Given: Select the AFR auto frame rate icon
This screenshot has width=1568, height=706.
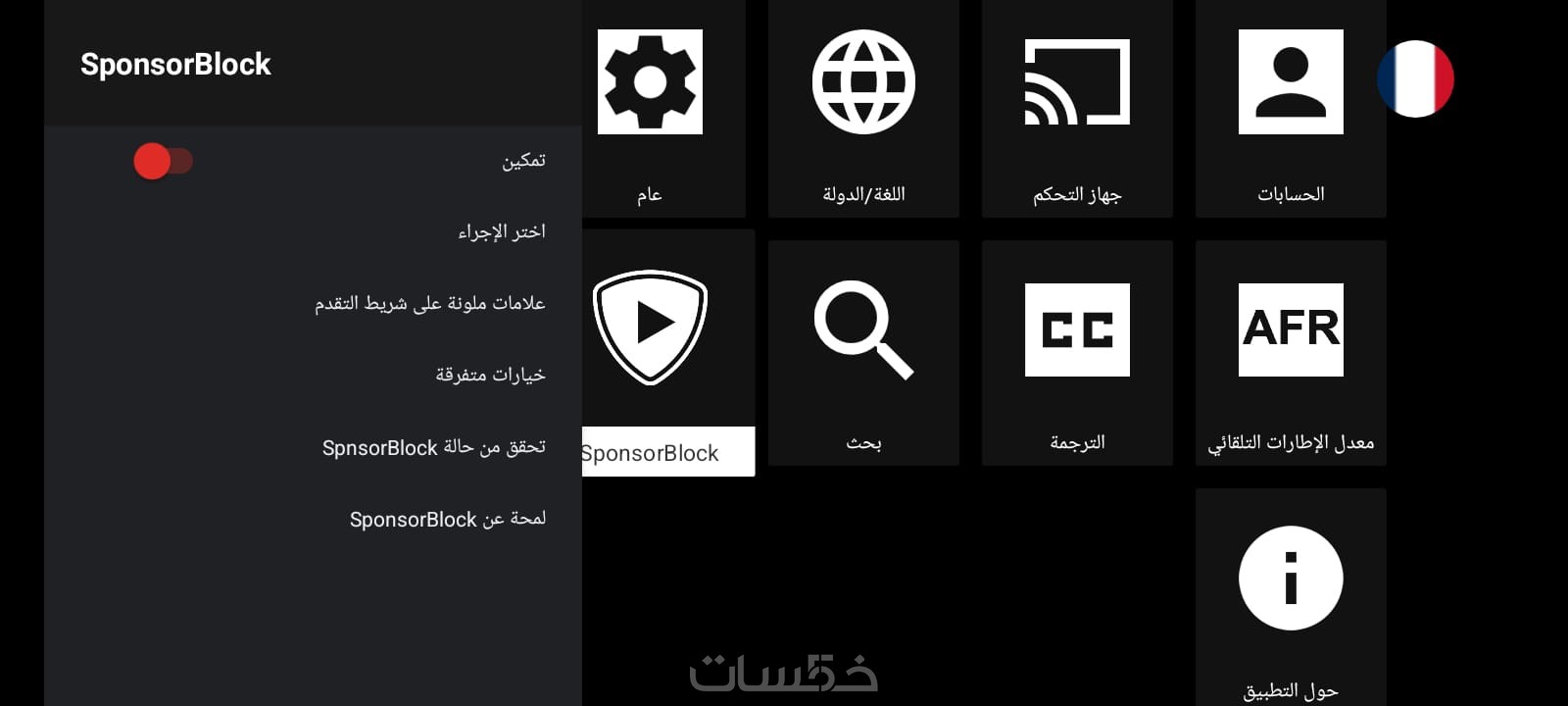Looking at the screenshot, I should (x=1291, y=329).
